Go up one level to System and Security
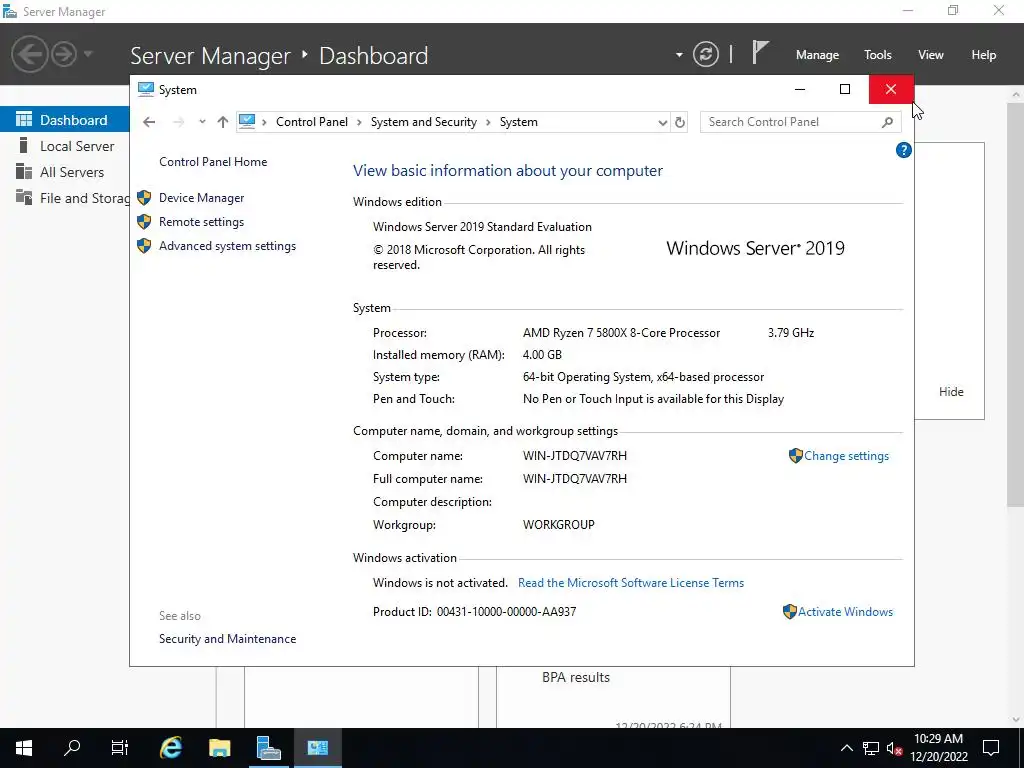1024x768 pixels. point(223,122)
